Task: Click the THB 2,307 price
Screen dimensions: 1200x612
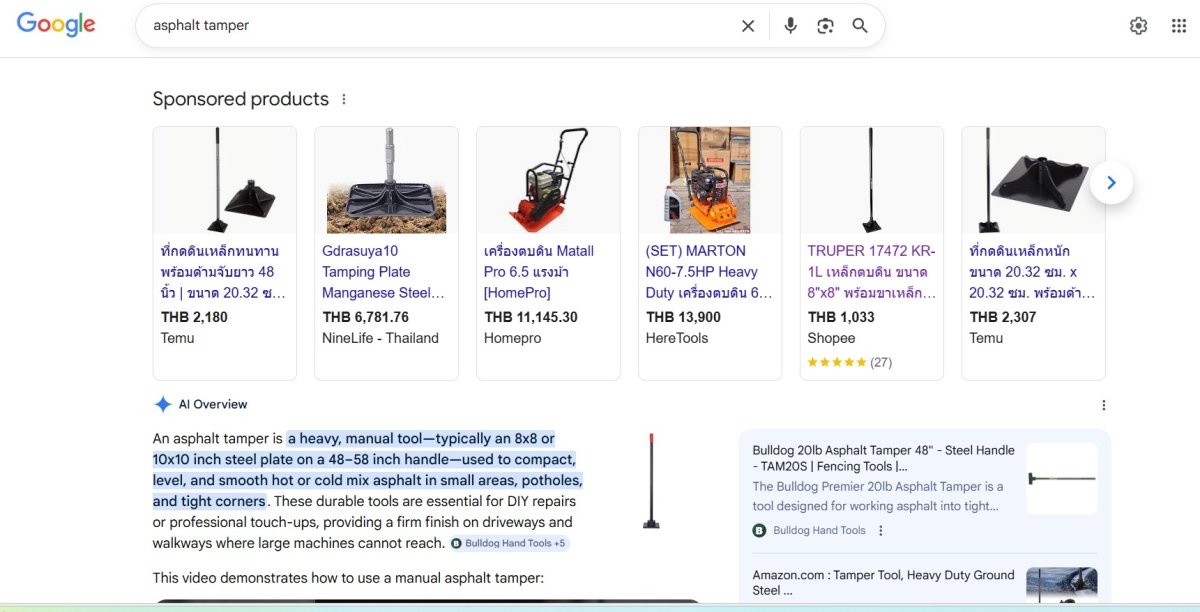Action: [x=1003, y=317]
